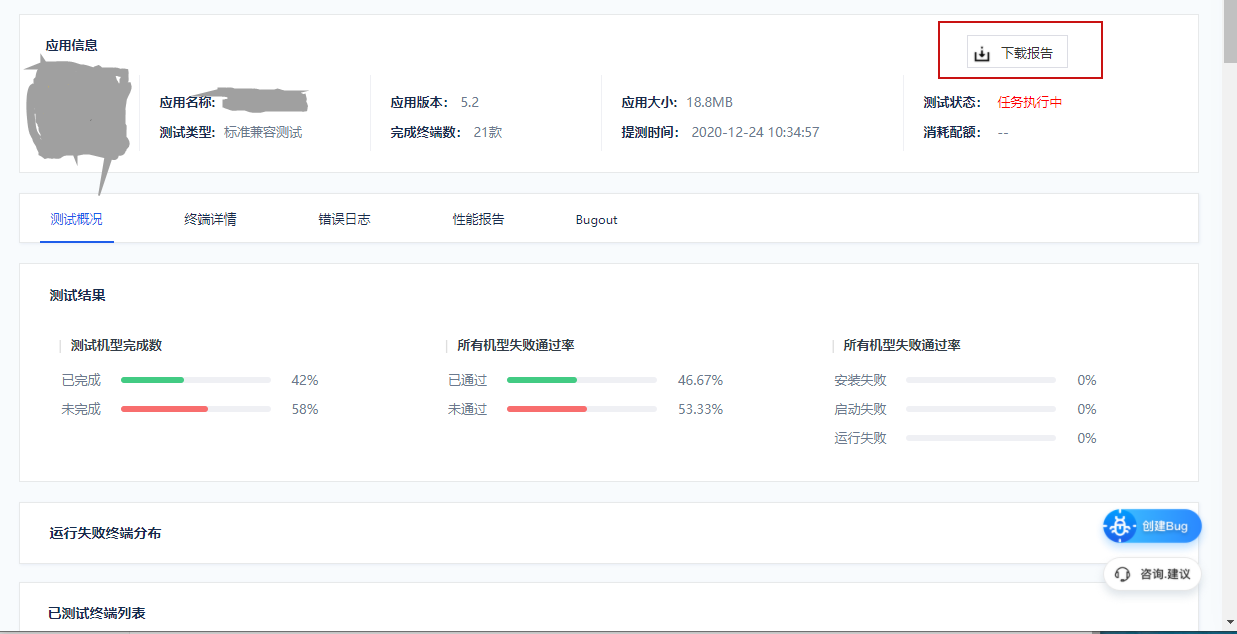Click the green 已完成 progress bar
Viewport: 1237px width, 634px height.
tap(196, 380)
